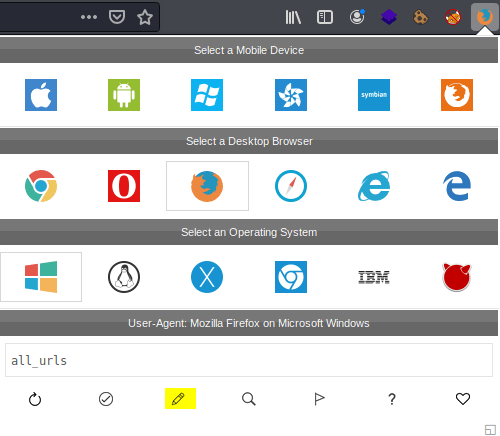Select Linux penguin operating system

[124, 277]
